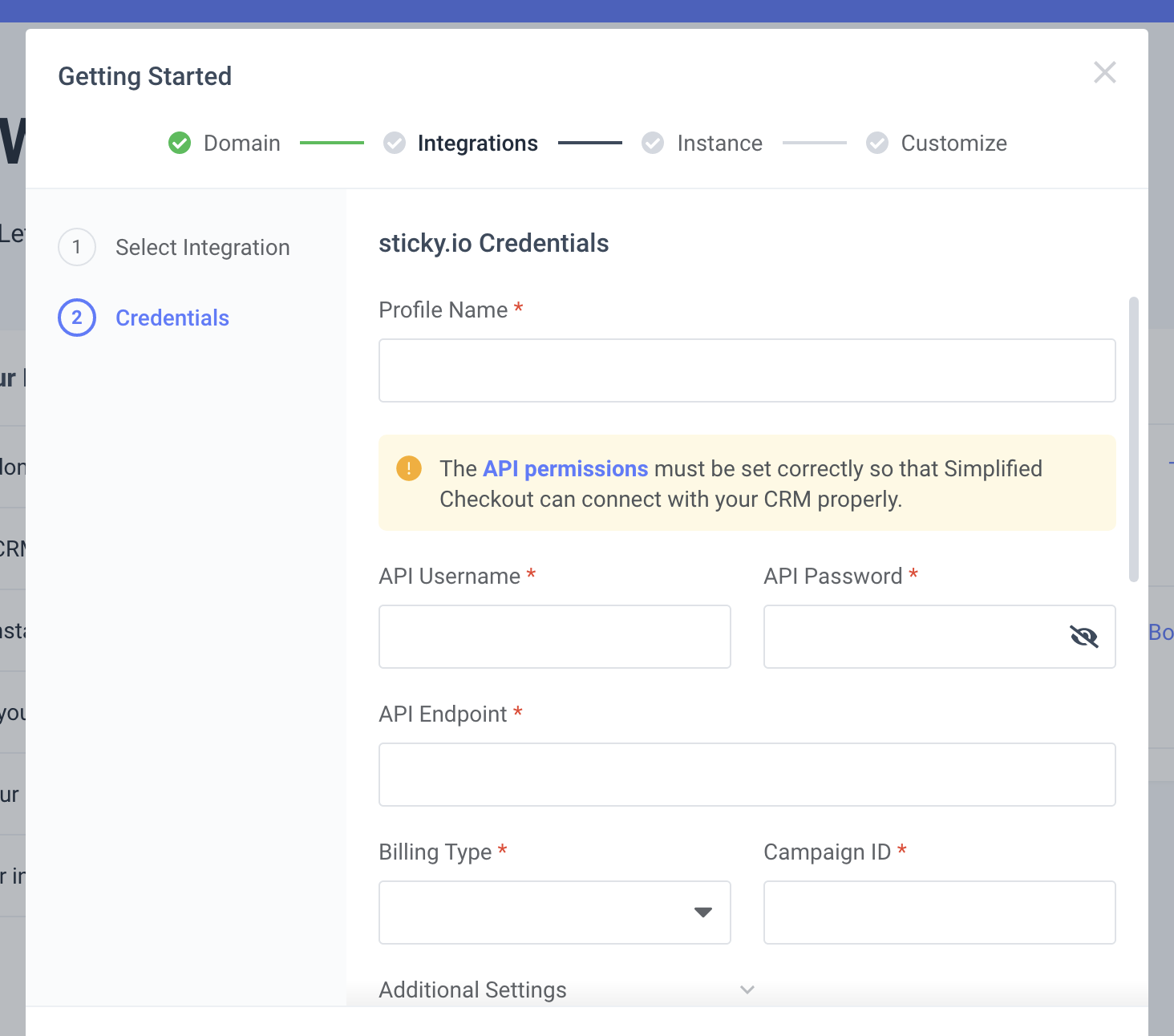Focus the API Endpoint field
The height and width of the screenshot is (1036, 1174).
coord(747,775)
